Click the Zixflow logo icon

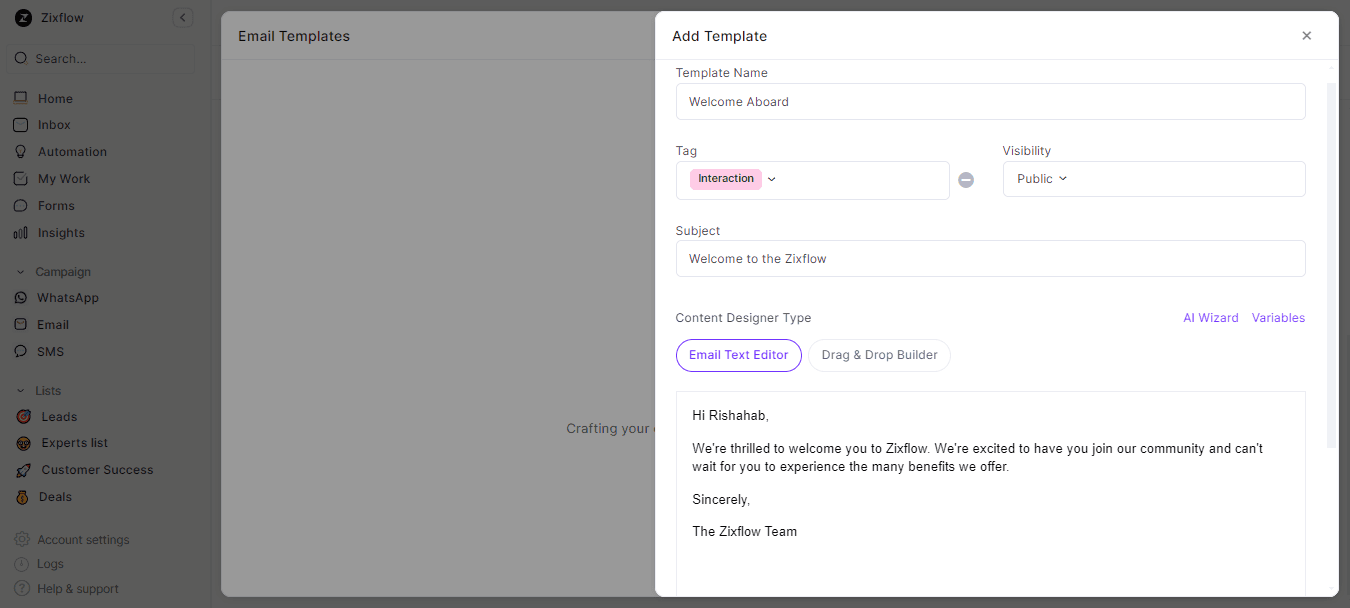click(x=23, y=18)
